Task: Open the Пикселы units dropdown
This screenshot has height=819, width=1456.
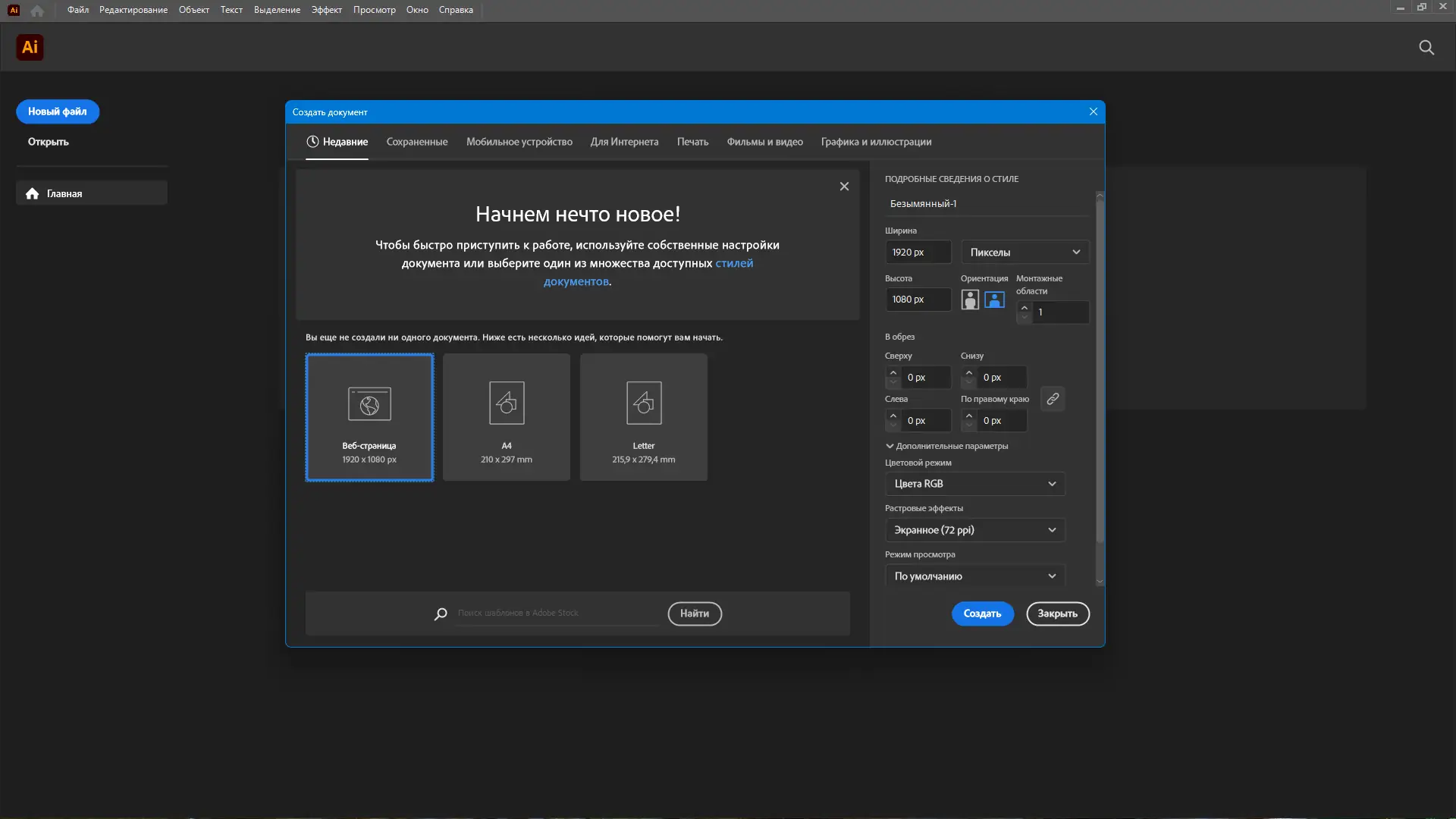Action: click(x=1025, y=253)
